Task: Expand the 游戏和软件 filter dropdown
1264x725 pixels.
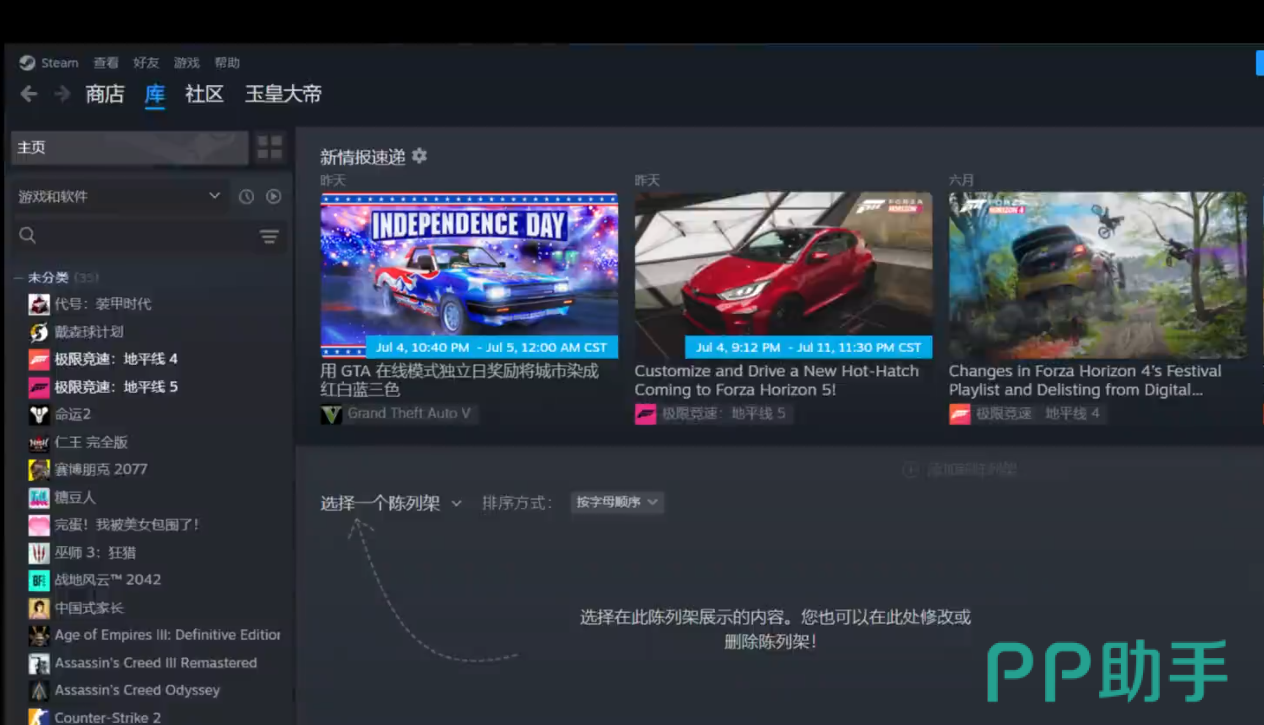Action: point(119,197)
